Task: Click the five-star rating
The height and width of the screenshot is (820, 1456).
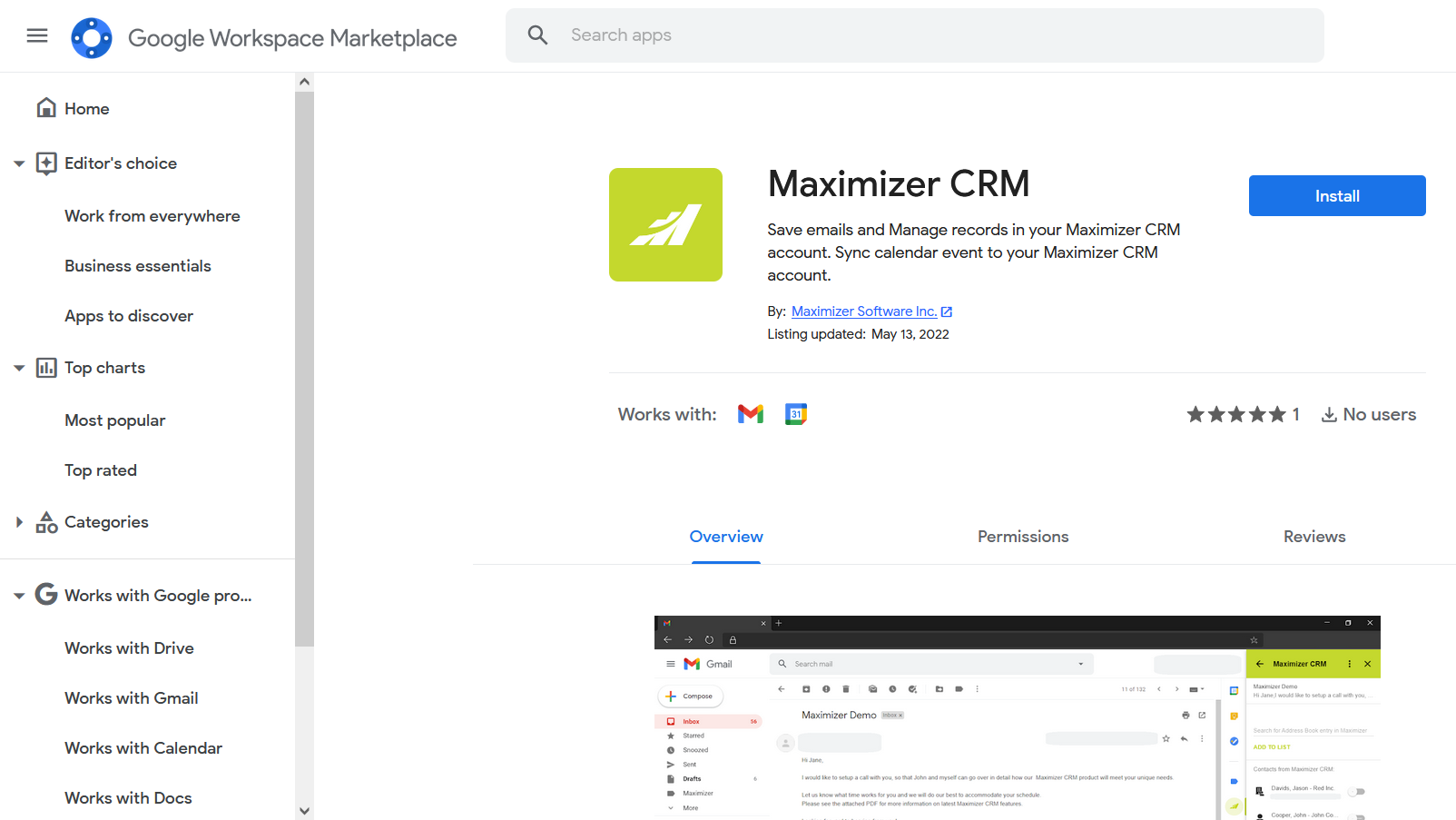Action: pos(1236,414)
